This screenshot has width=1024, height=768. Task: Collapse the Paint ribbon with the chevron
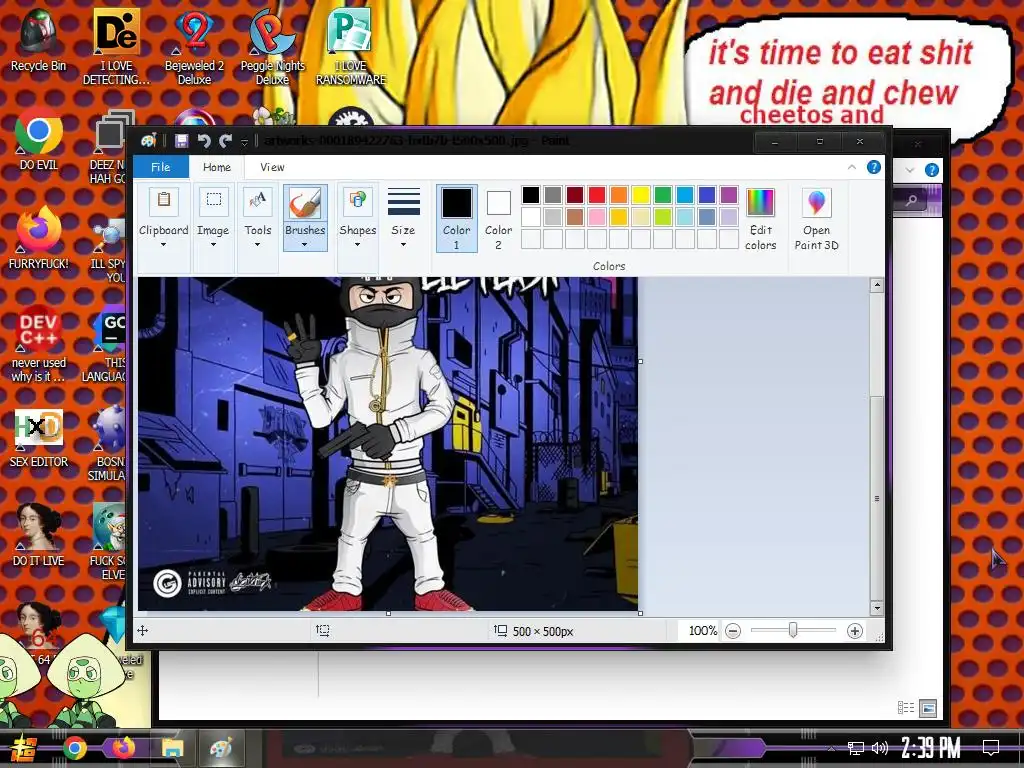(x=852, y=168)
